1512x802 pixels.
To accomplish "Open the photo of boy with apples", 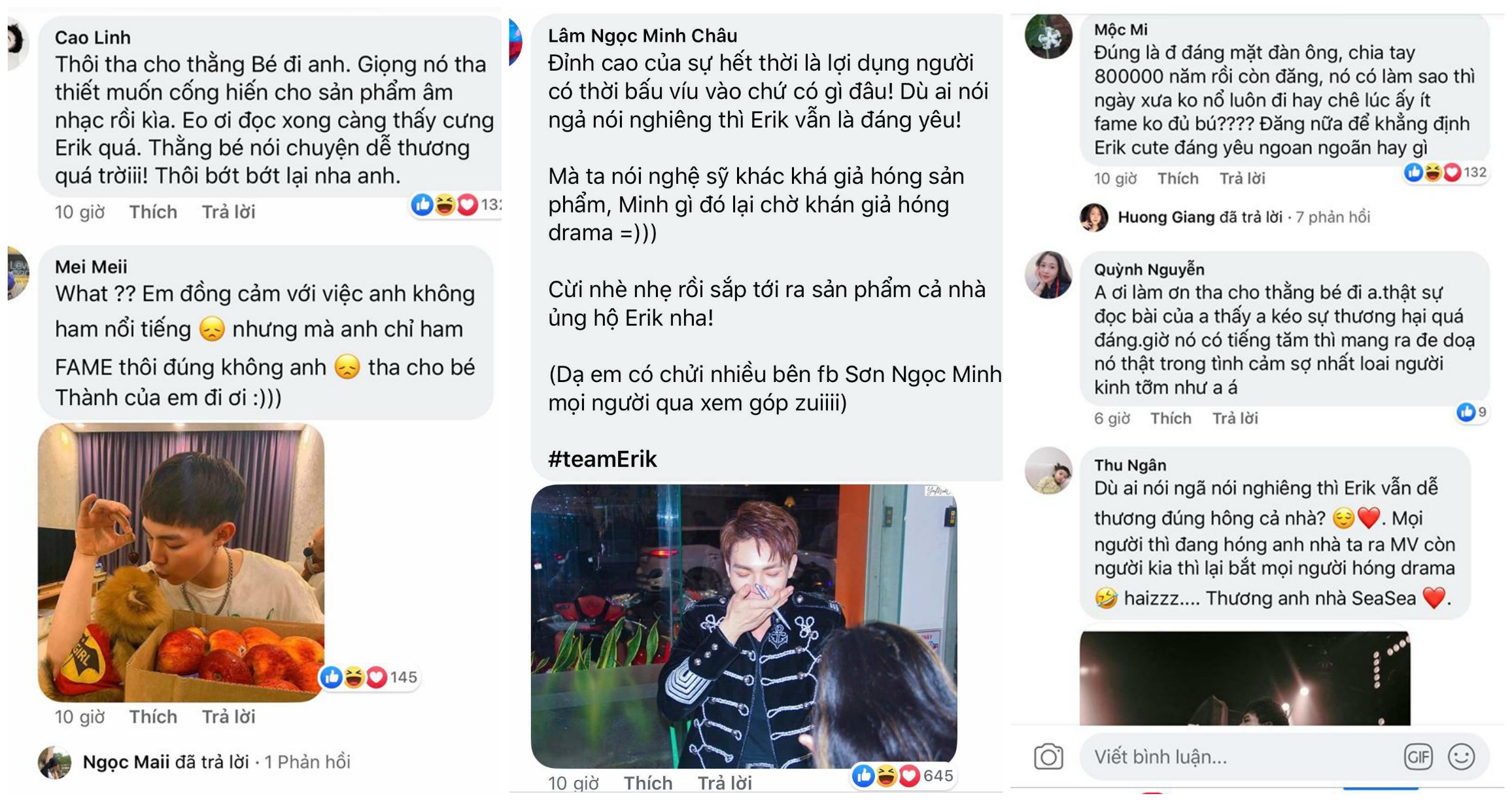I will pos(181,563).
